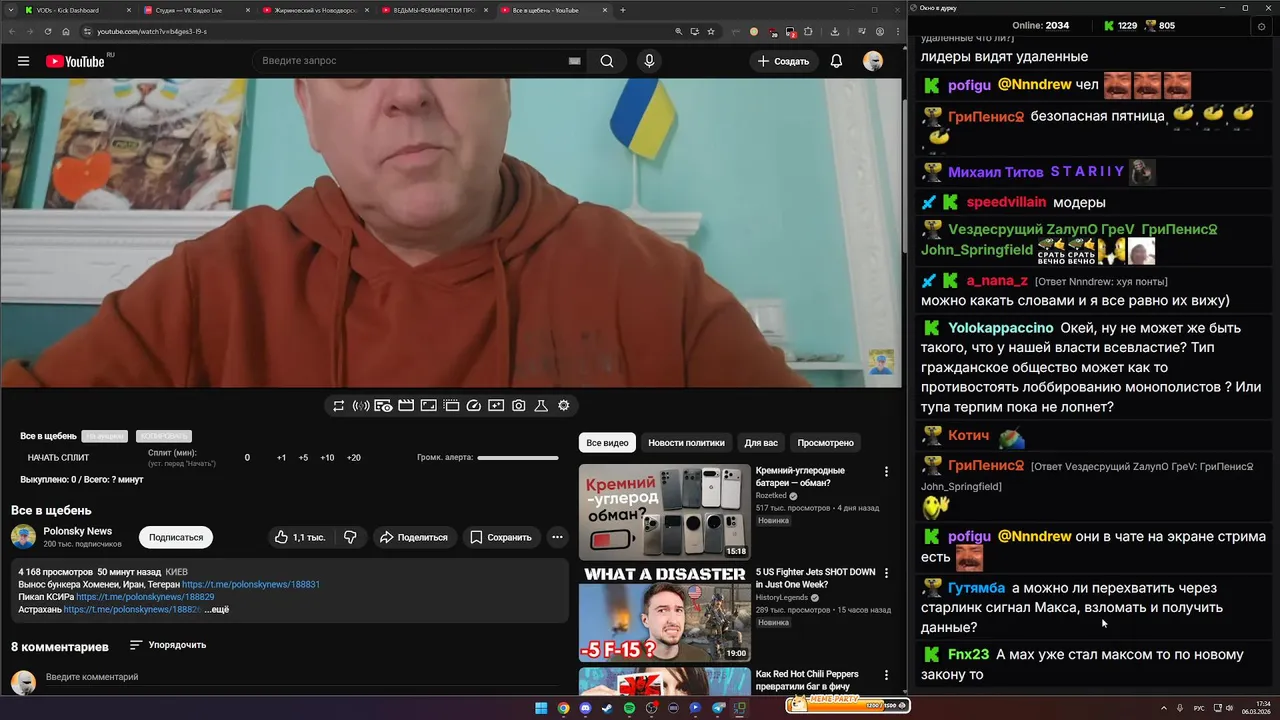The image size is (1280, 720).
Task: Select the Для вас filter chip
Action: point(761,443)
